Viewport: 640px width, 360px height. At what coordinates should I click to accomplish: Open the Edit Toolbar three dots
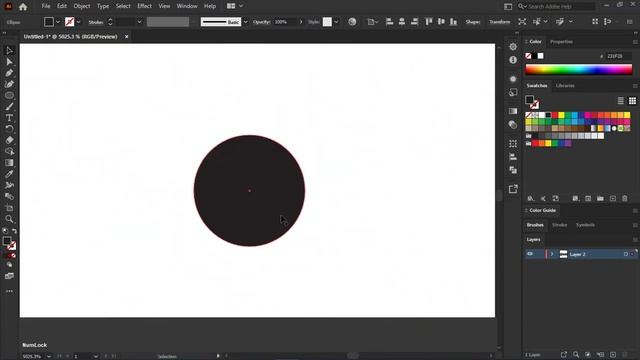point(9,291)
